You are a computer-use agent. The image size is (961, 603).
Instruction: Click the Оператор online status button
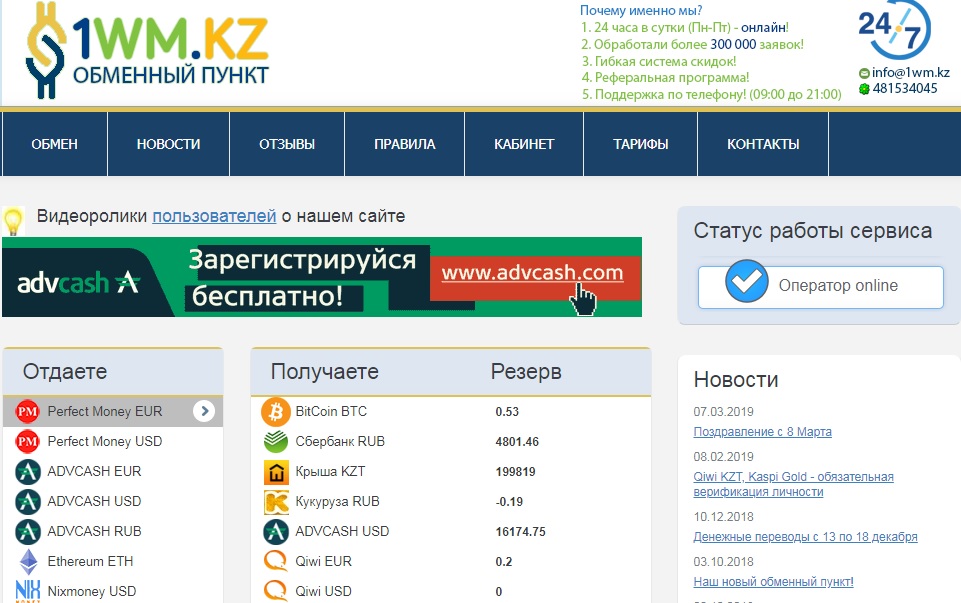pos(821,286)
